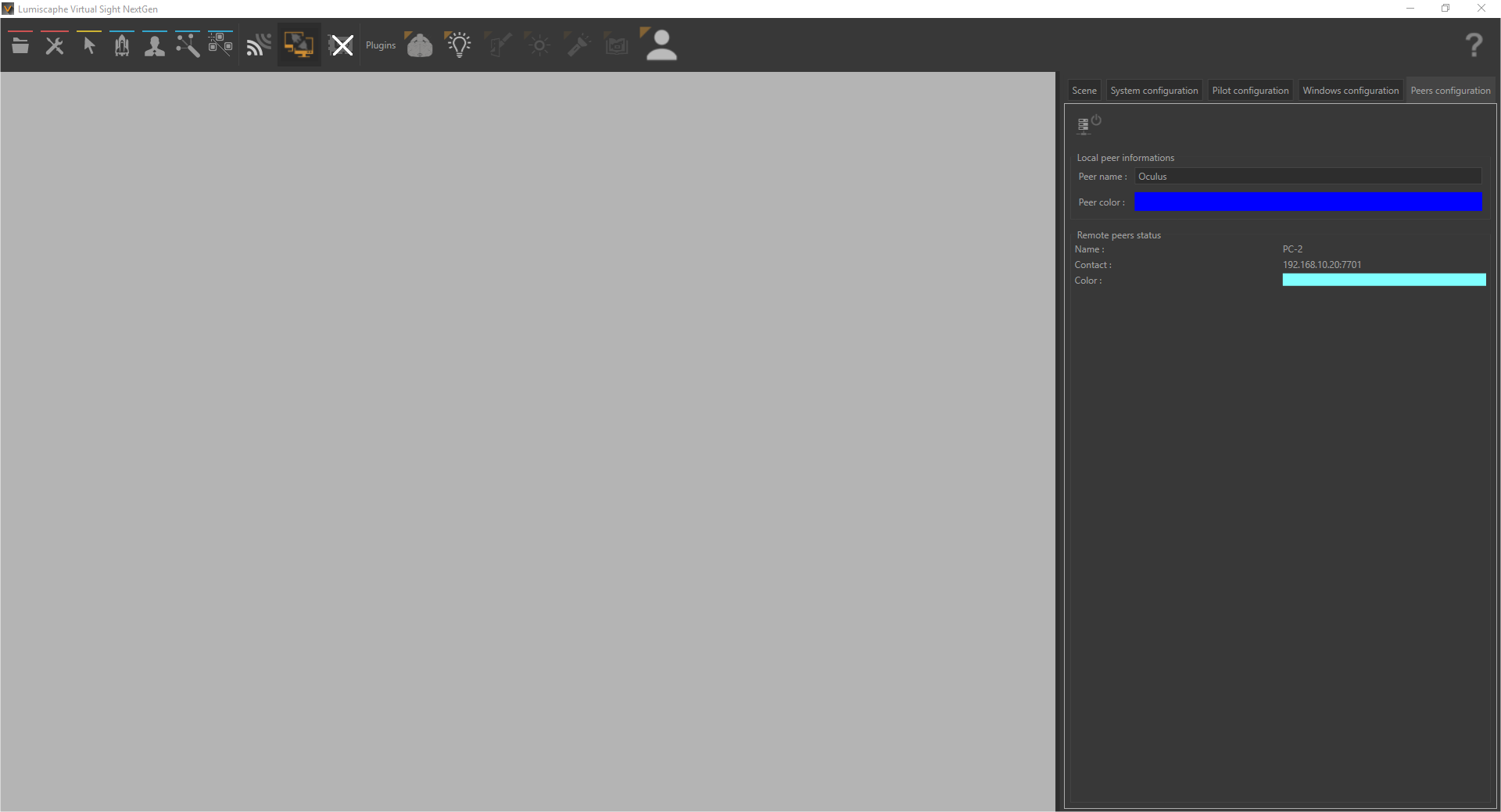Click the open folder toolbar icon
1501x812 pixels.
pos(20,45)
